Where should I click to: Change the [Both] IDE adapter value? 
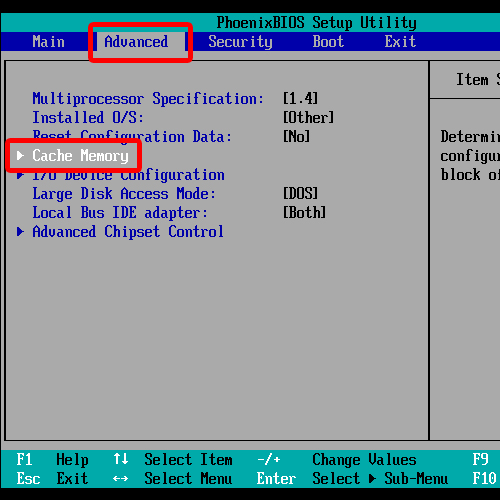(304, 213)
